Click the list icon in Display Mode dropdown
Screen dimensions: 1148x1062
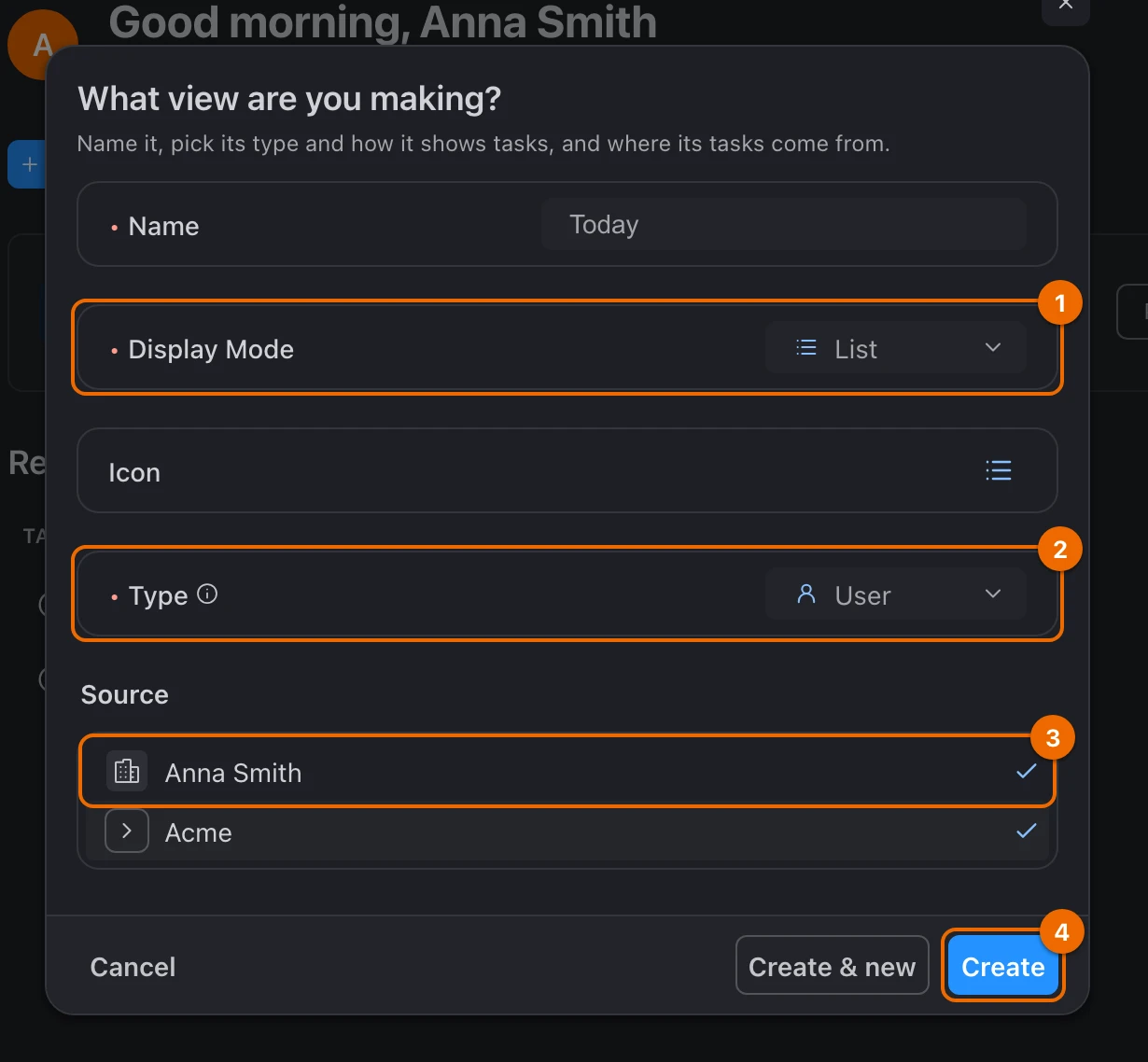click(x=806, y=348)
